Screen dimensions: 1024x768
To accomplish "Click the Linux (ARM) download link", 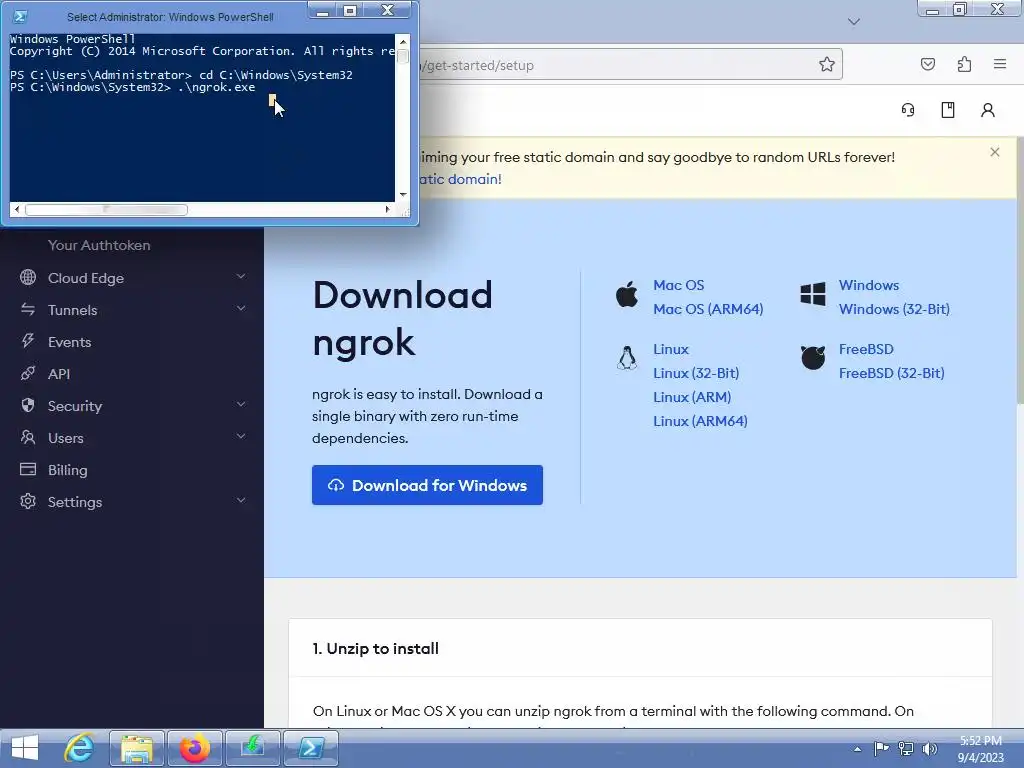I will pos(692,397).
